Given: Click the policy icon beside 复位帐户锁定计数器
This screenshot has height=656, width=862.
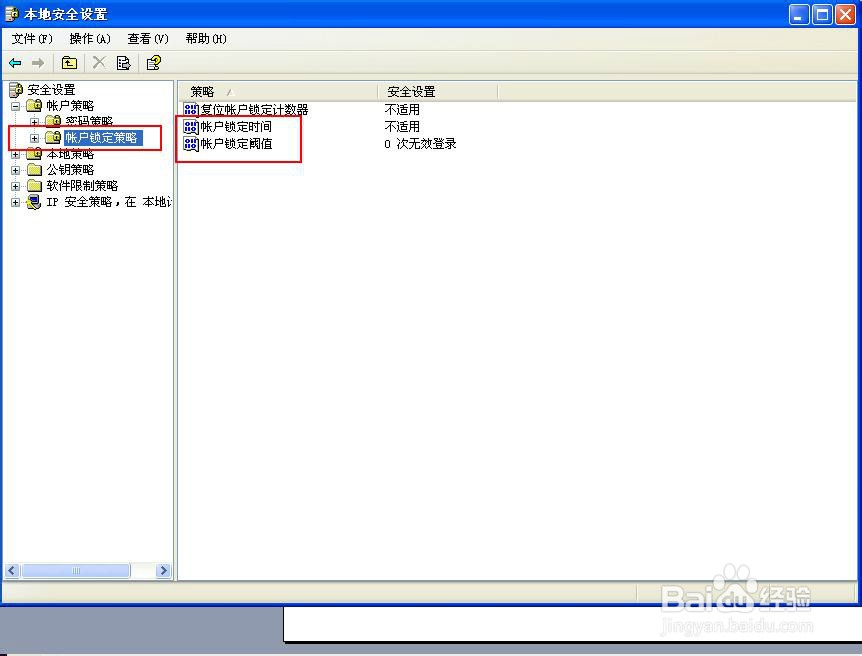Looking at the screenshot, I should coord(191,109).
